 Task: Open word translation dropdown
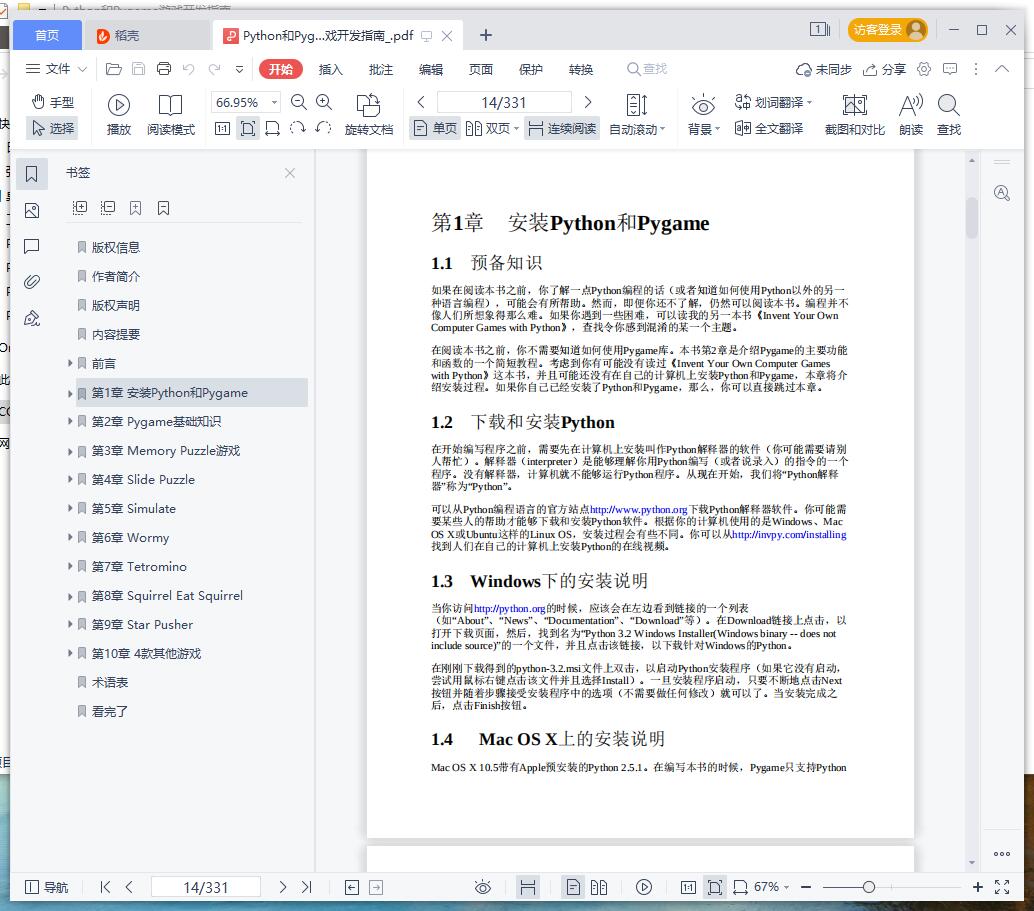tap(773, 102)
